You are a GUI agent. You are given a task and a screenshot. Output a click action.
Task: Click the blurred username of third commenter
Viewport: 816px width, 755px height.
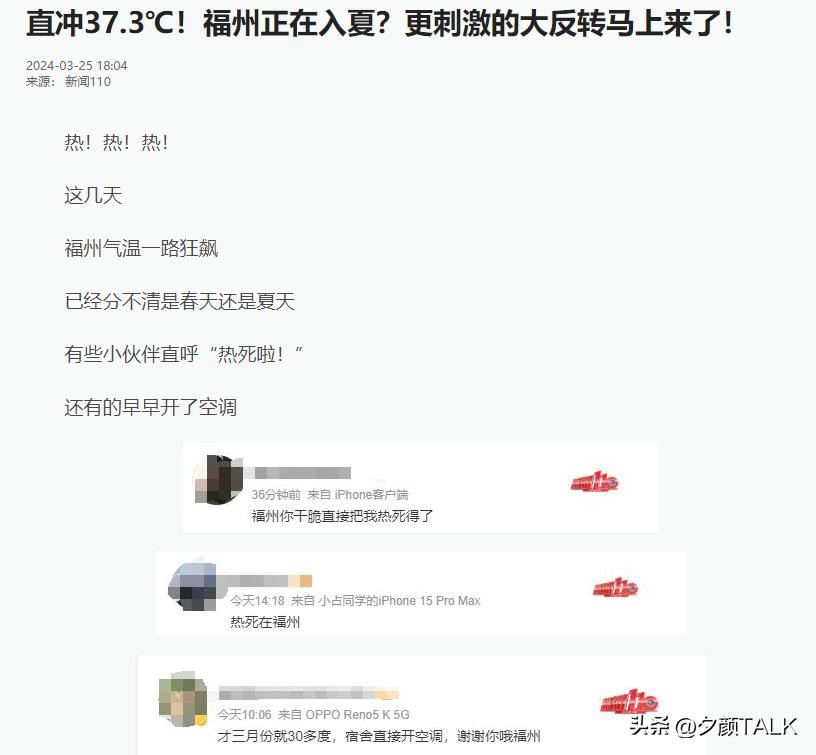[309, 693]
